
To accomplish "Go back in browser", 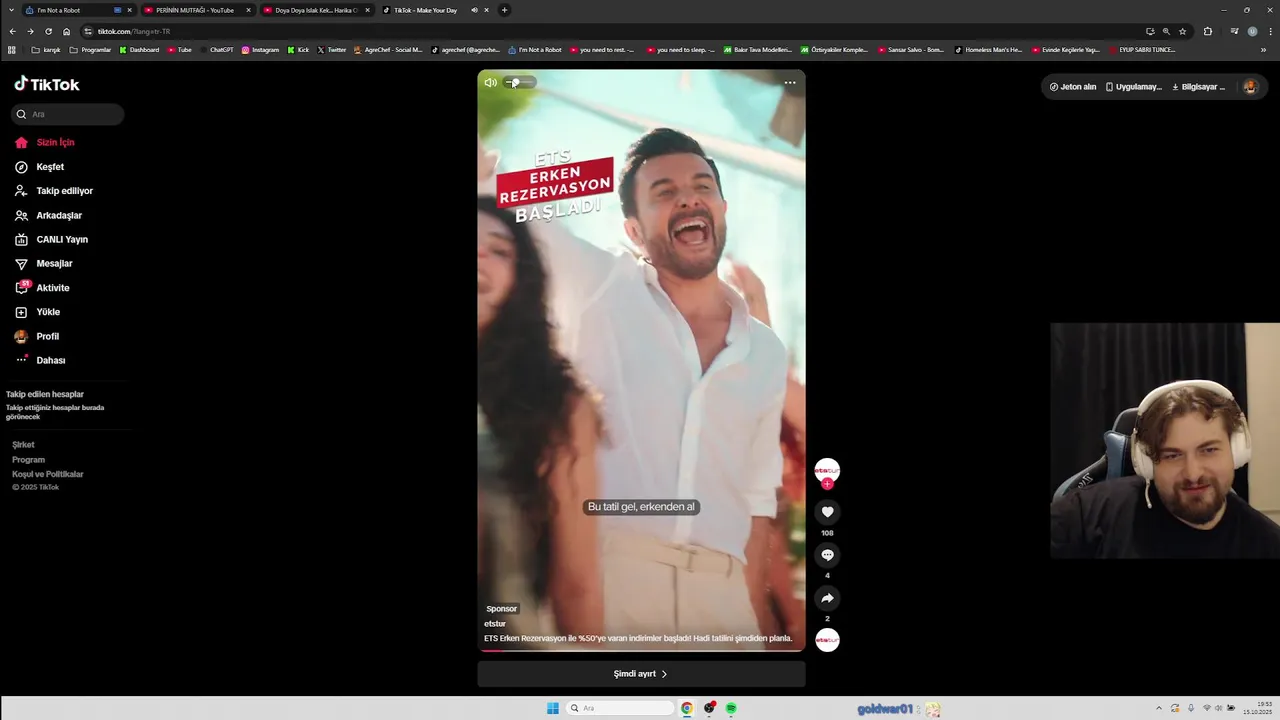I will [x=12, y=31].
